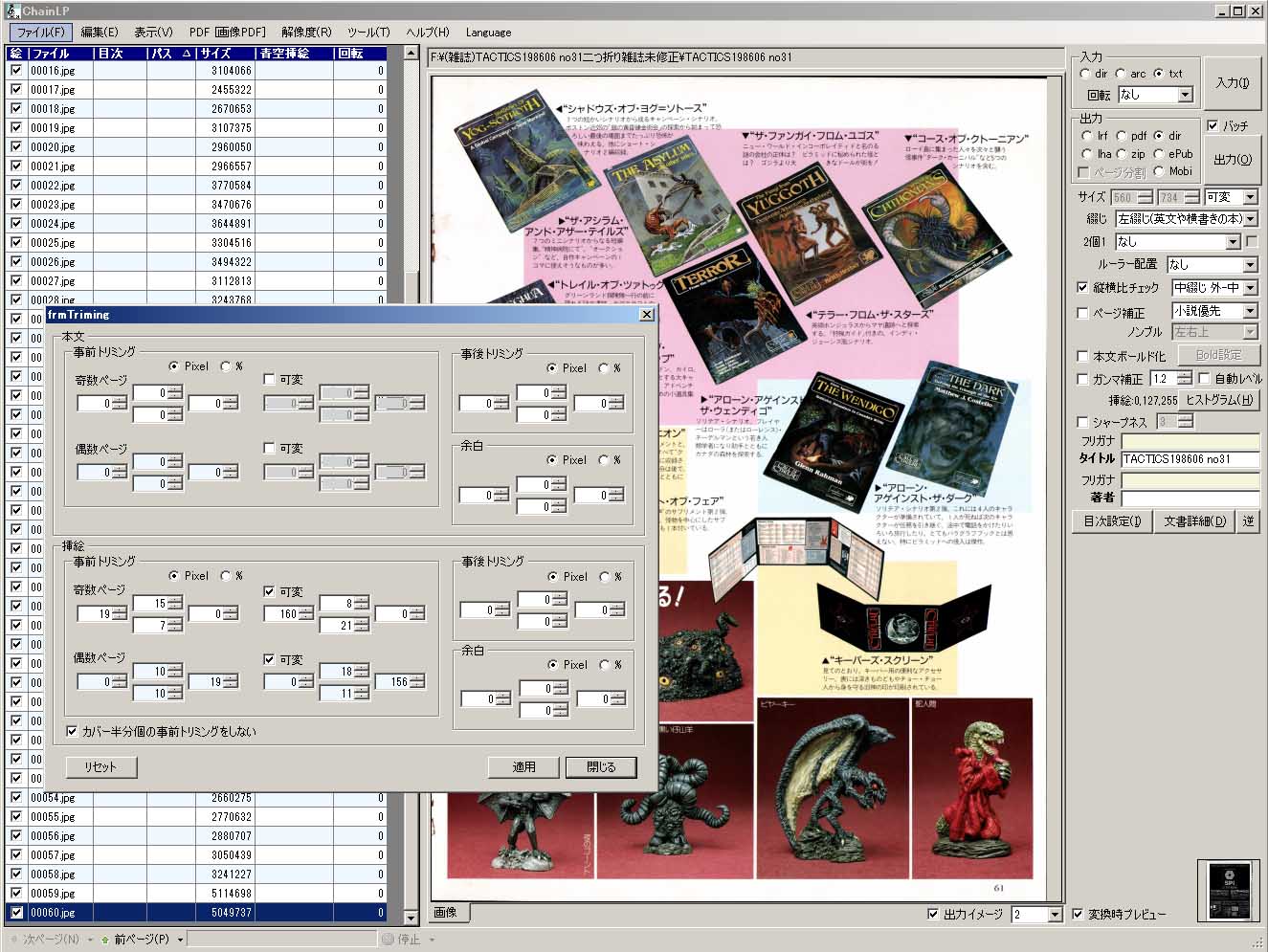Click the 閉じる button in trimming dialog
Image resolution: width=1268 pixels, height=952 pixels.
point(601,767)
